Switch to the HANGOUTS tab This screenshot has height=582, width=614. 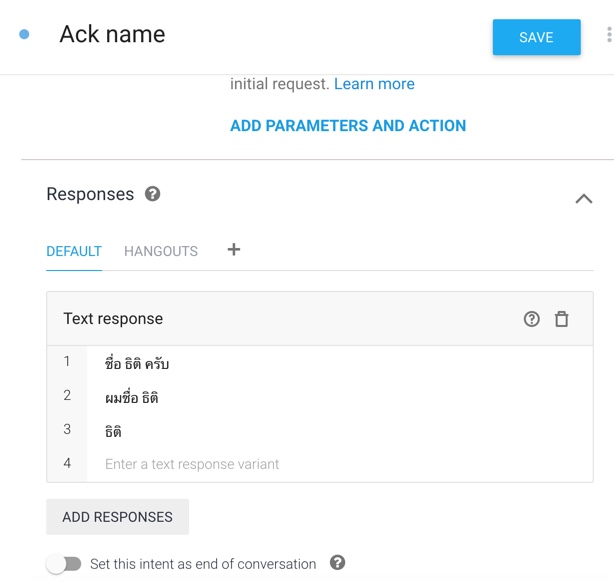click(x=161, y=251)
